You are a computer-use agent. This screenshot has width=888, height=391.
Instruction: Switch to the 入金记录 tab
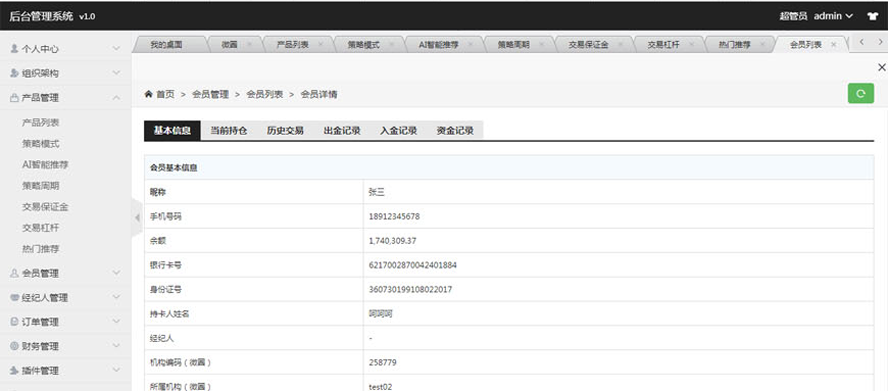pos(399,130)
